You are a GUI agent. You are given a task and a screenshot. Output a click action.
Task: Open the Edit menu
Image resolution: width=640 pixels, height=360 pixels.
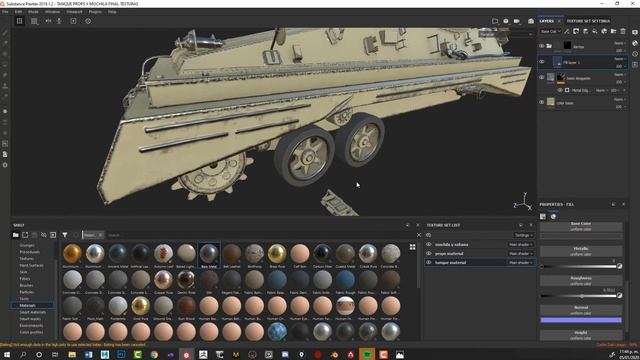(x=18, y=12)
